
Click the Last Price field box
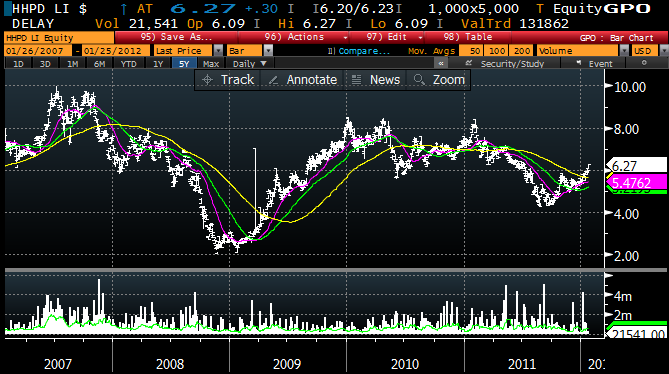183,51
